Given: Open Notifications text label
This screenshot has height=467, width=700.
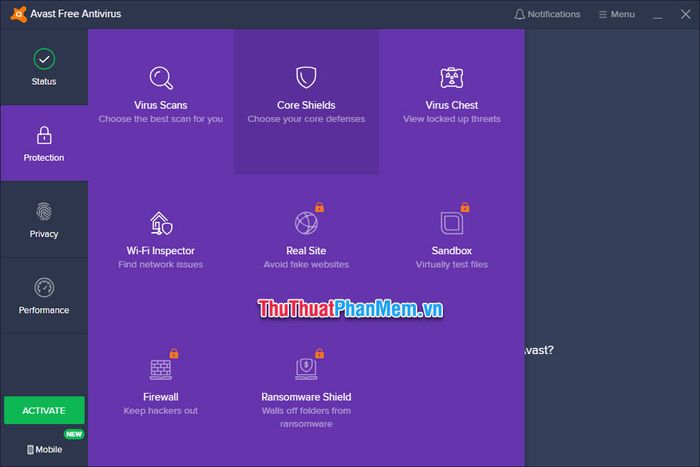Looking at the screenshot, I should pyautogui.click(x=554, y=14).
